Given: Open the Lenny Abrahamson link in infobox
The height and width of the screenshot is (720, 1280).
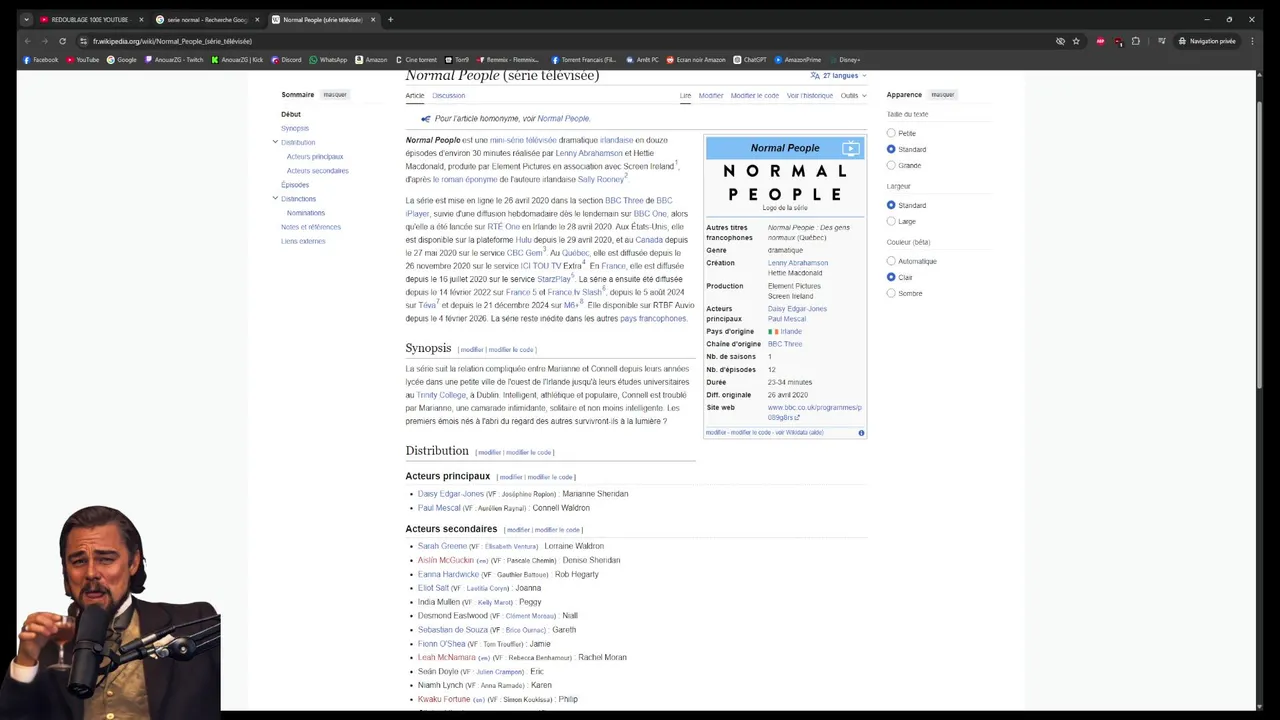Looking at the screenshot, I should (798, 263).
